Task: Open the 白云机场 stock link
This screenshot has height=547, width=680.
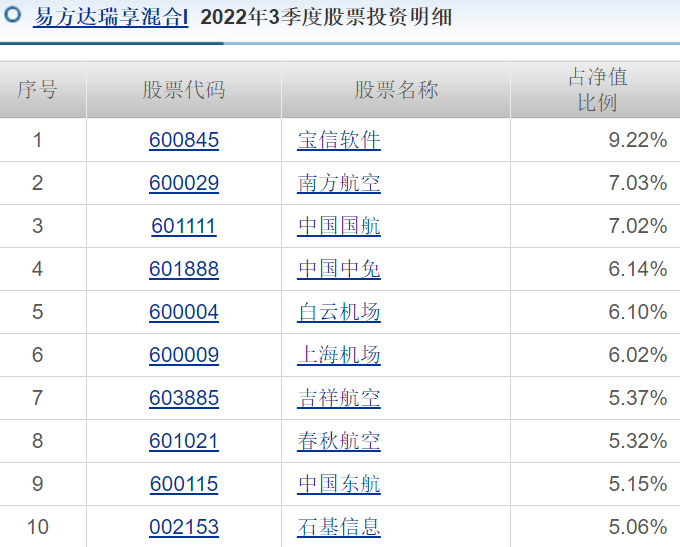Action: tap(339, 312)
